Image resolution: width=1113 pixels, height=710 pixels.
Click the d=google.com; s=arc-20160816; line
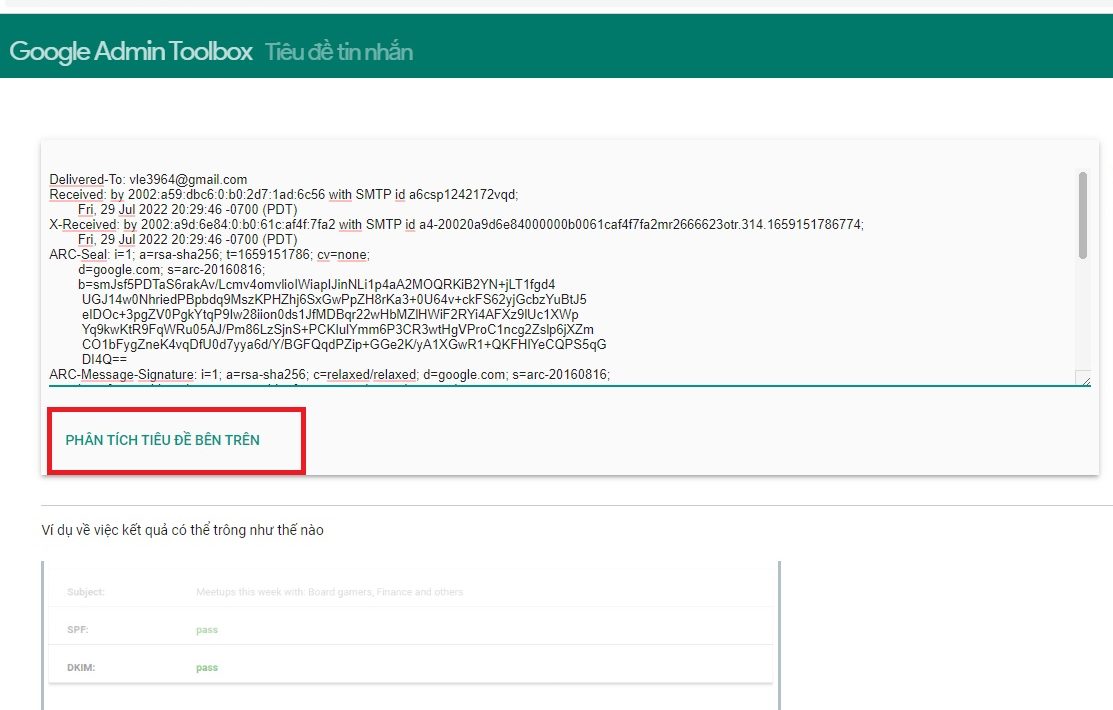[x=171, y=269]
